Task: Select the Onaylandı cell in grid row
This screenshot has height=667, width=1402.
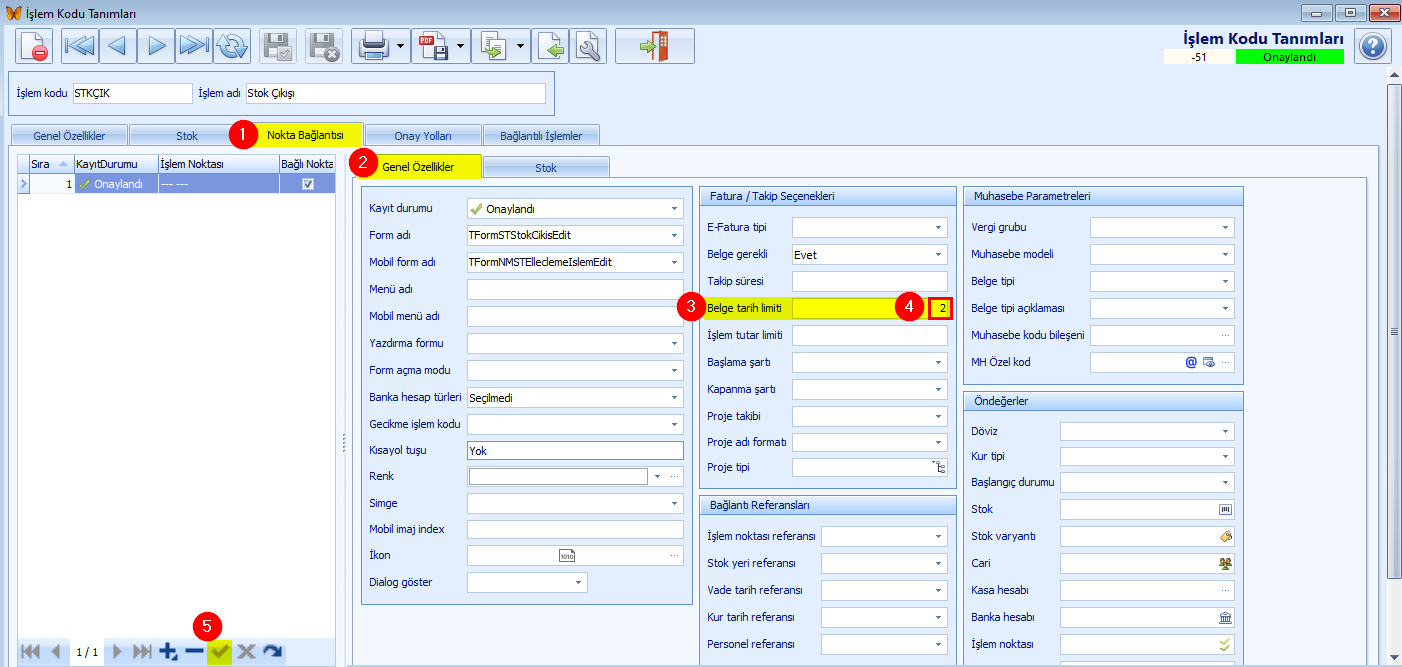Action: 116,184
